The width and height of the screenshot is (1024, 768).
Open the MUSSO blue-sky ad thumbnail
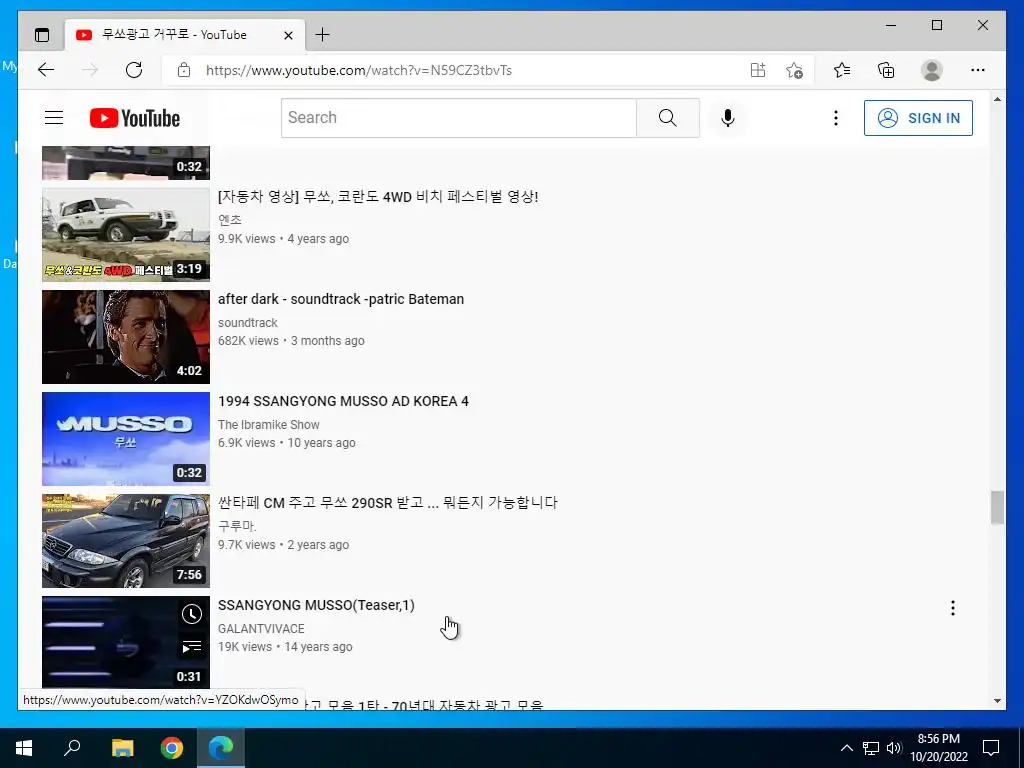[x=126, y=439]
